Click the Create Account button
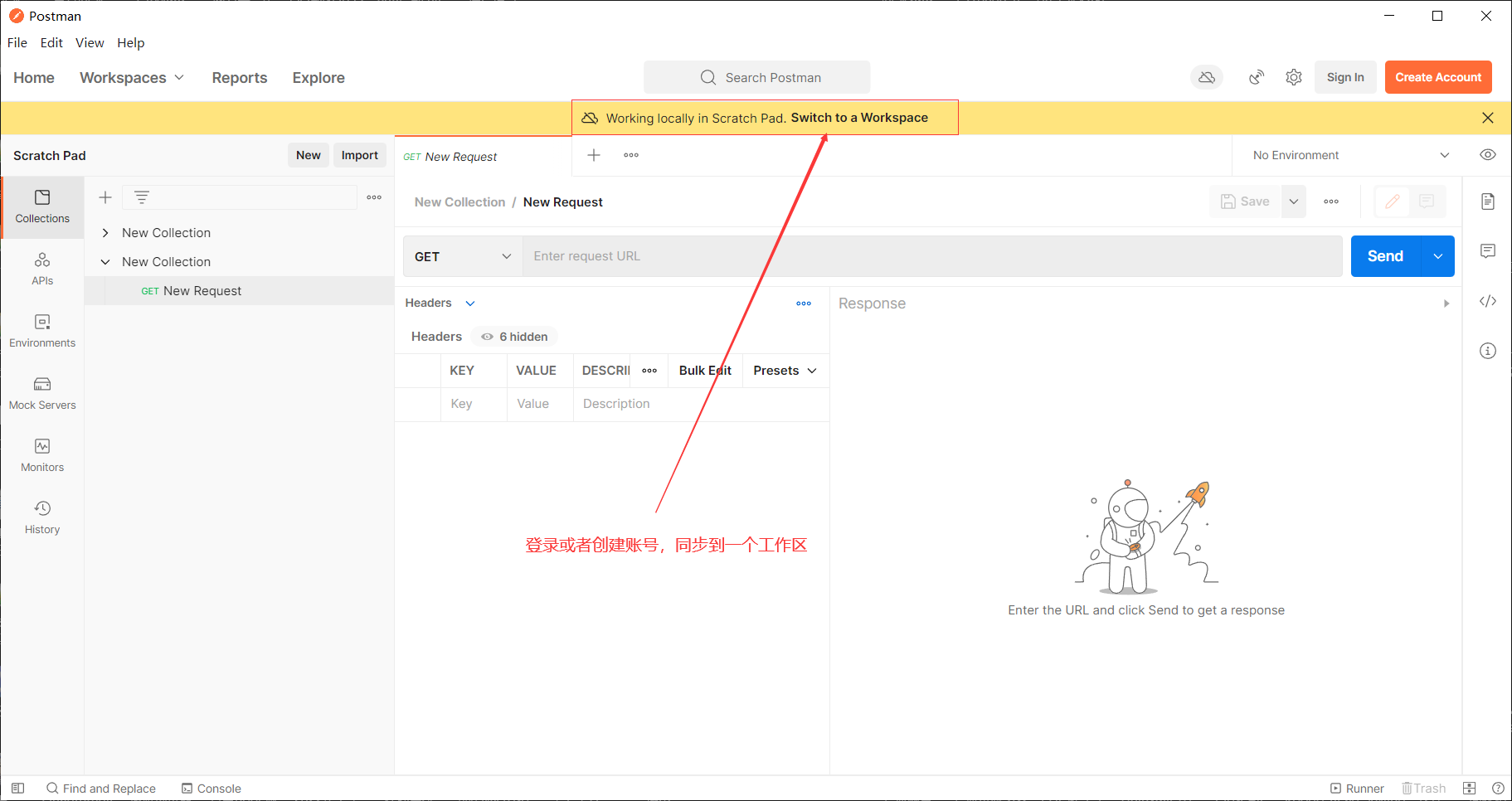This screenshot has height=801, width=1512. [x=1438, y=77]
